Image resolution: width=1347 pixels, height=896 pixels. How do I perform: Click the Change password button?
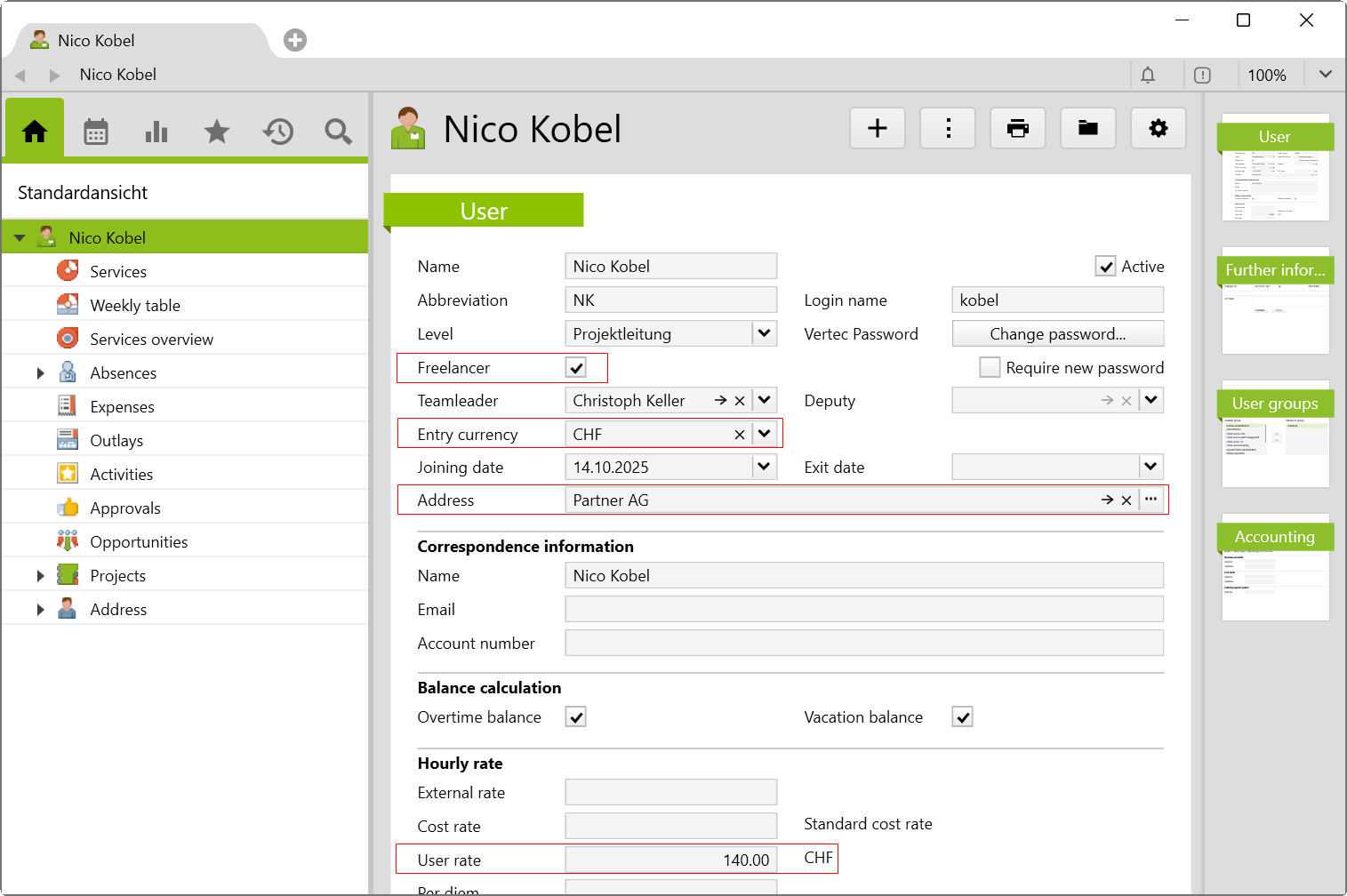1057,334
